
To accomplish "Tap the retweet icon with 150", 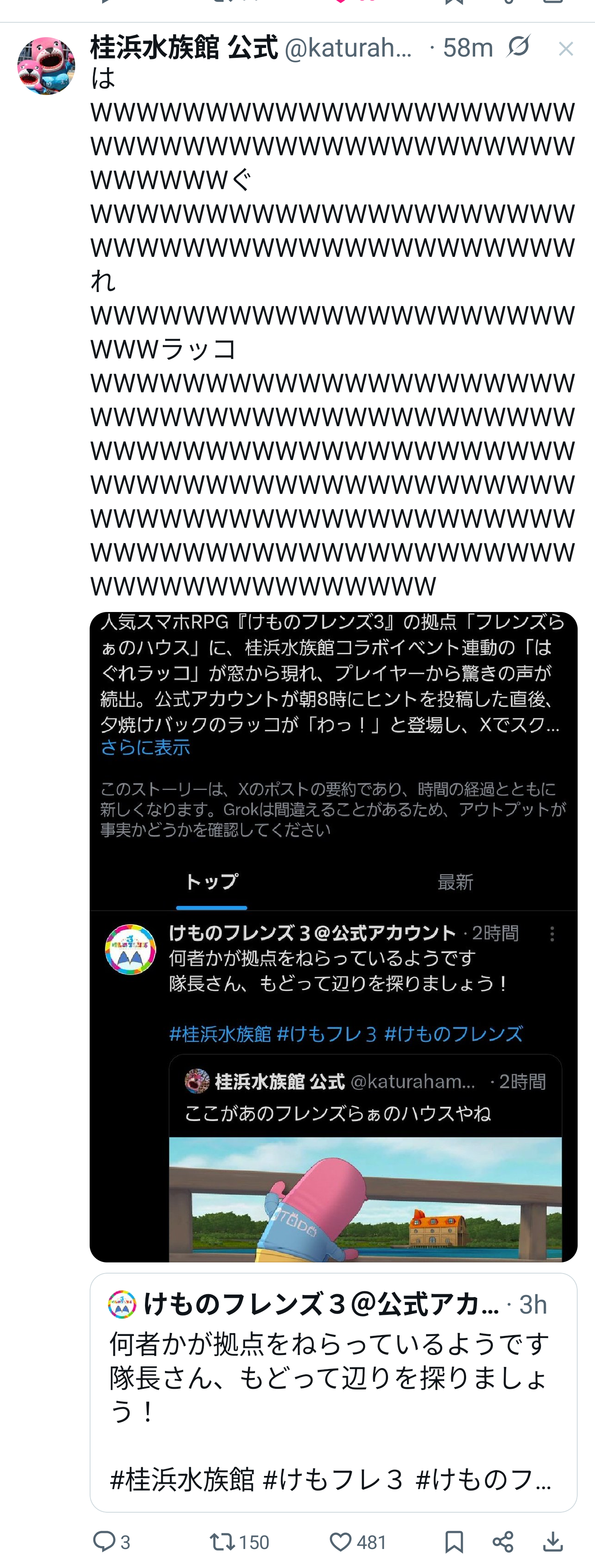I will point(221,1541).
